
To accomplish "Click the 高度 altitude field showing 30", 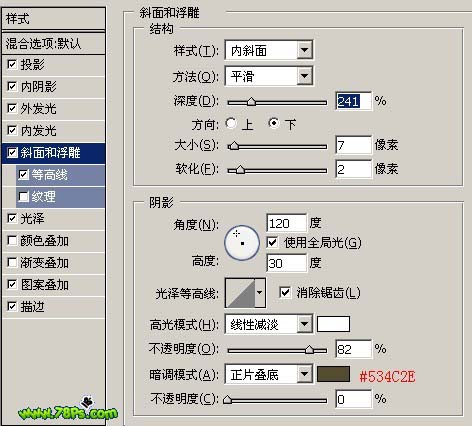I will (x=286, y=263).
